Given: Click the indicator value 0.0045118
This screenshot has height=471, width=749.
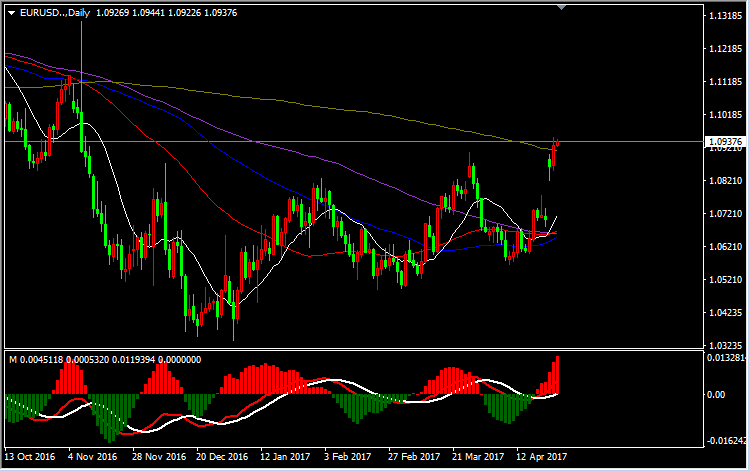Looking at the screenshot, I should (41, 360).
